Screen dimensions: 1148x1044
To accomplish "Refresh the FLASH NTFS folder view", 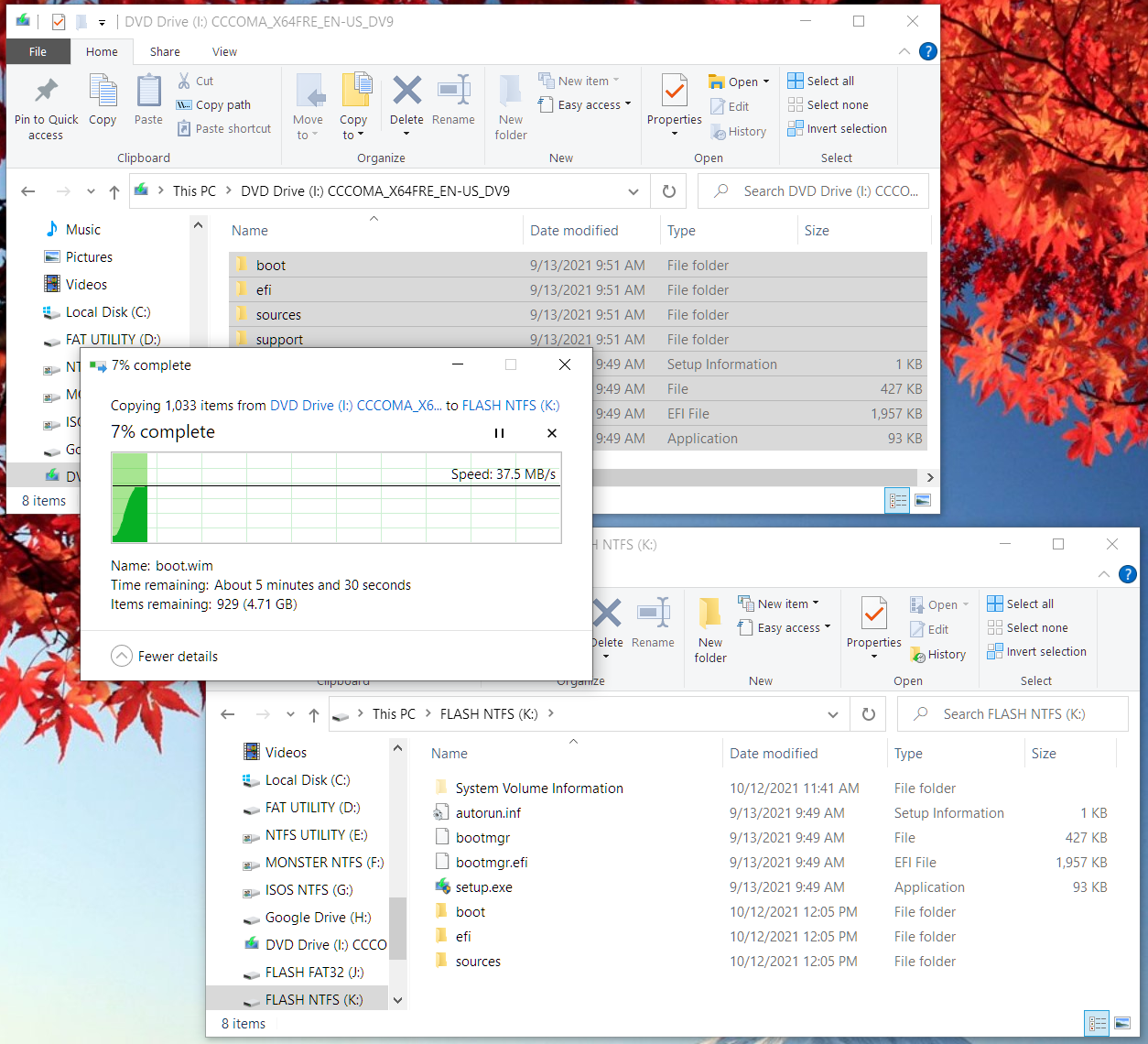I will click(x=869, y=714).
